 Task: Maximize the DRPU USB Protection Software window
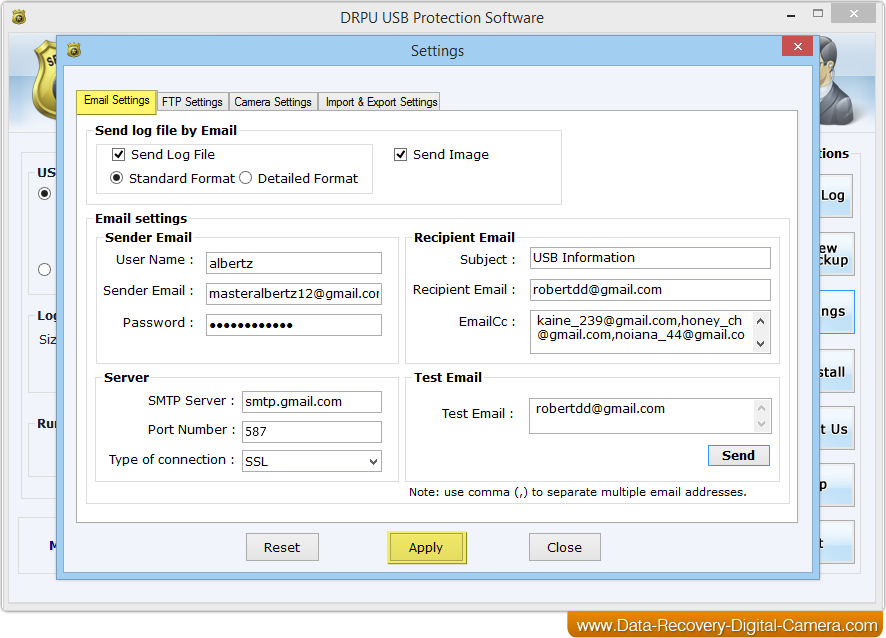click(818, 14)
